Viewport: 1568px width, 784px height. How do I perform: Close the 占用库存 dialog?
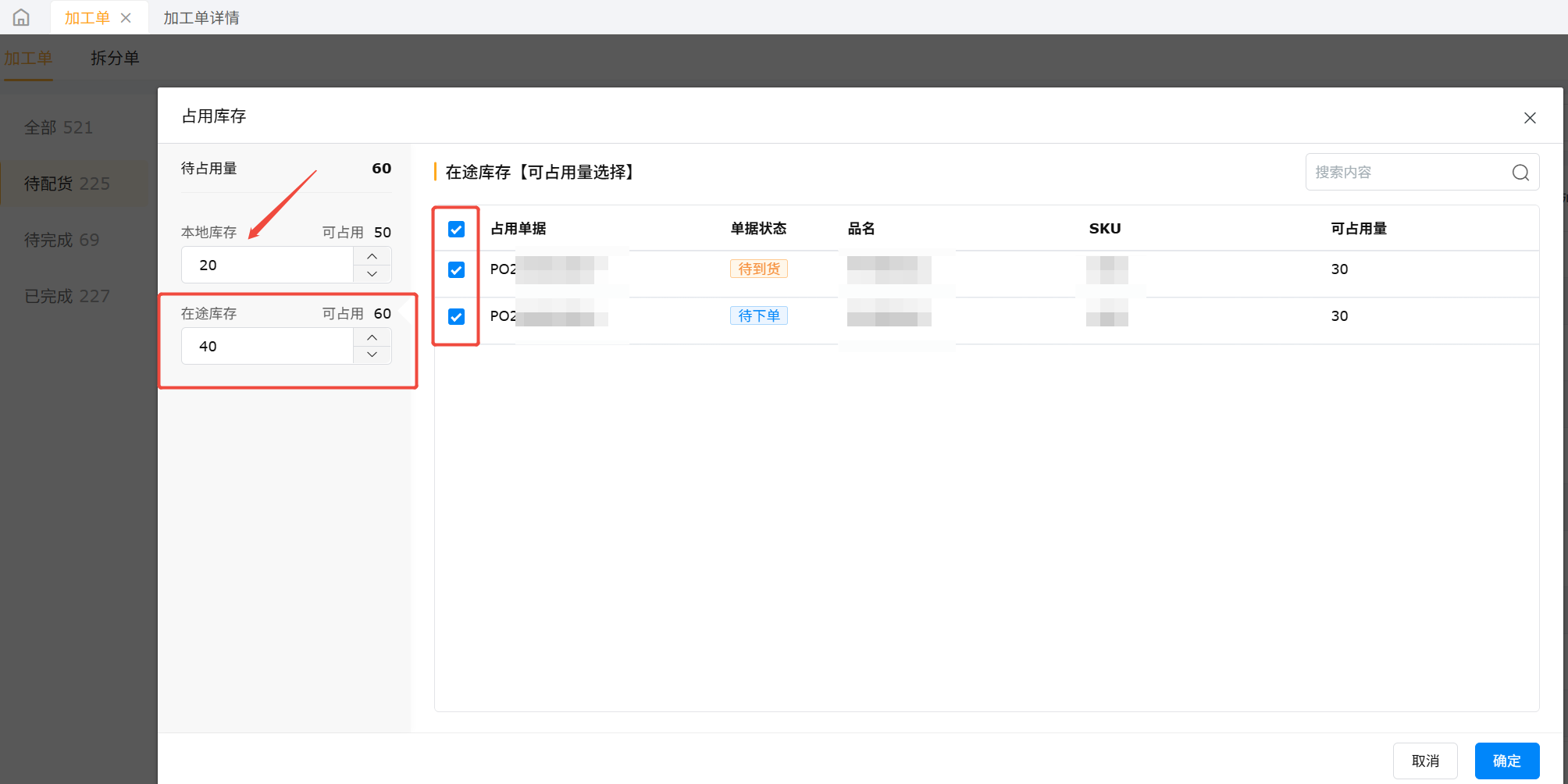[x=1530, y=118]
